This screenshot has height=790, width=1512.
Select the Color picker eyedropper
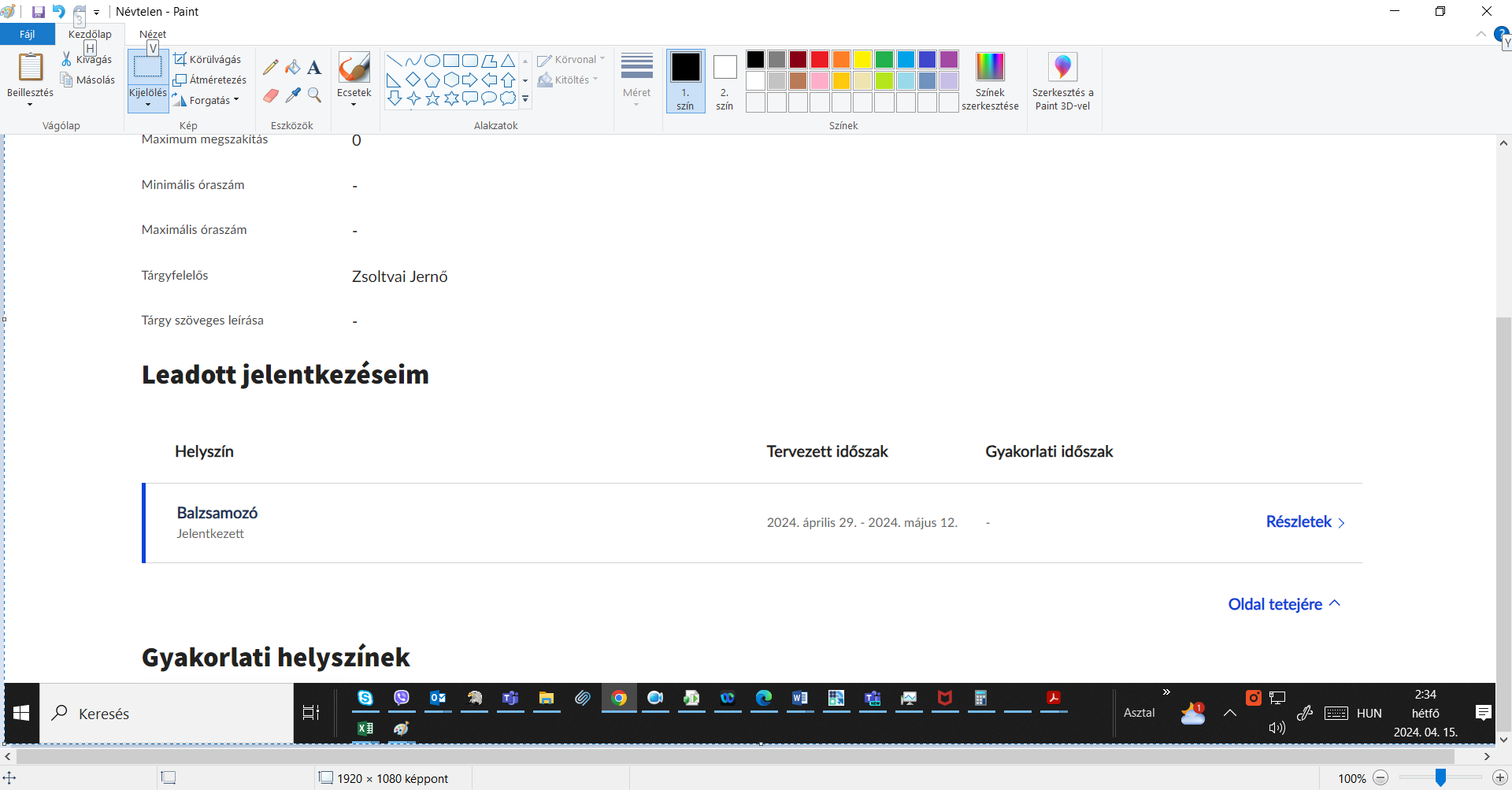[293, 95]
